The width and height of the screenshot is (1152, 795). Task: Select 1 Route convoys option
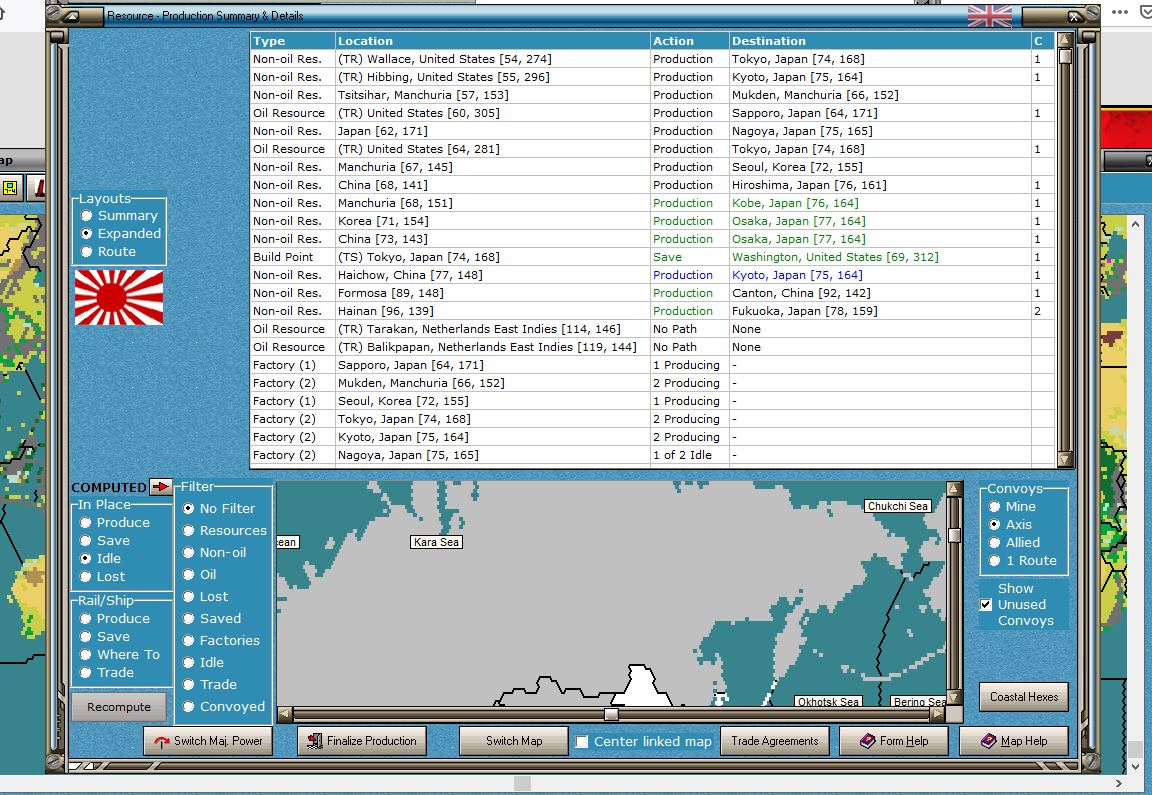(x=995, y=561)
